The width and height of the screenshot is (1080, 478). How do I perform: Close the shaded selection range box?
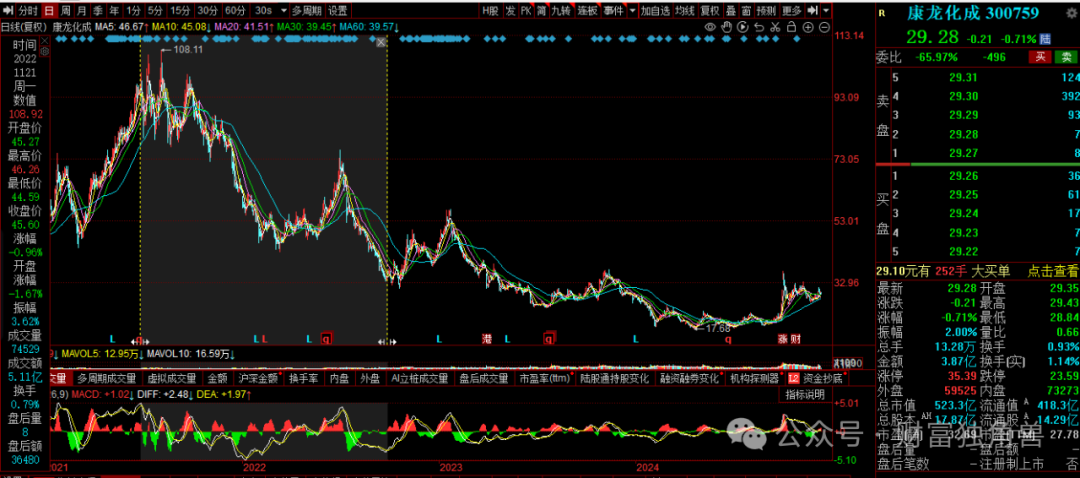pos(380,44)
